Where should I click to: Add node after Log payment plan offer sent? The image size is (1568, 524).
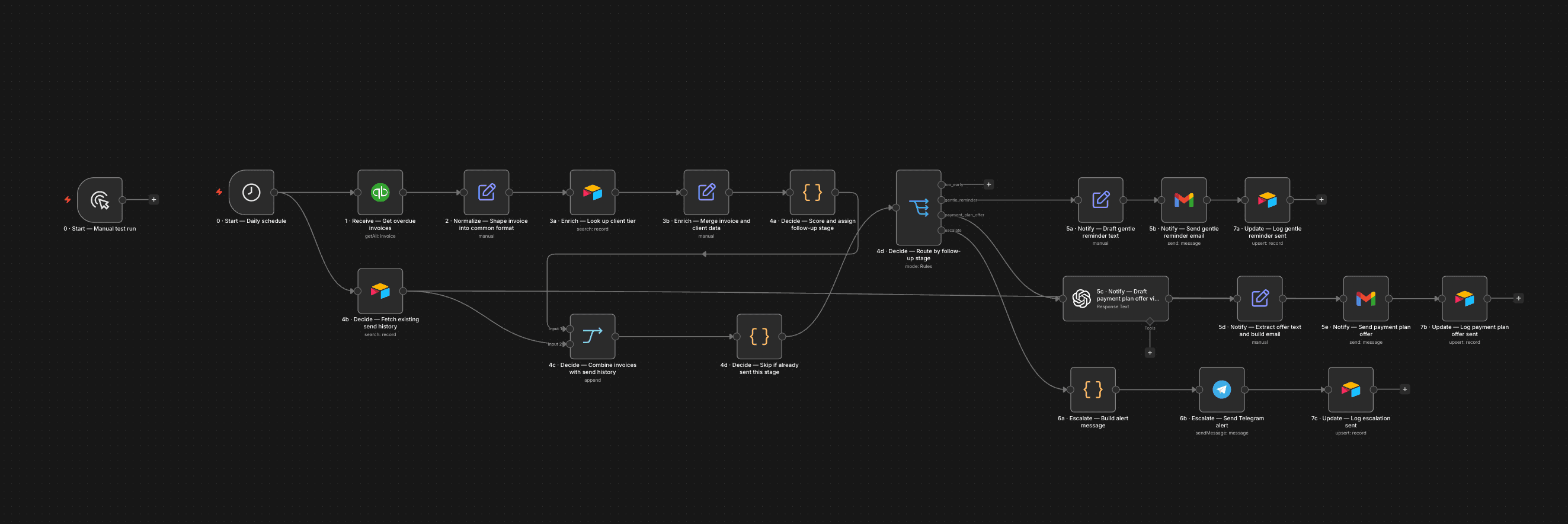coord(1518,298)
